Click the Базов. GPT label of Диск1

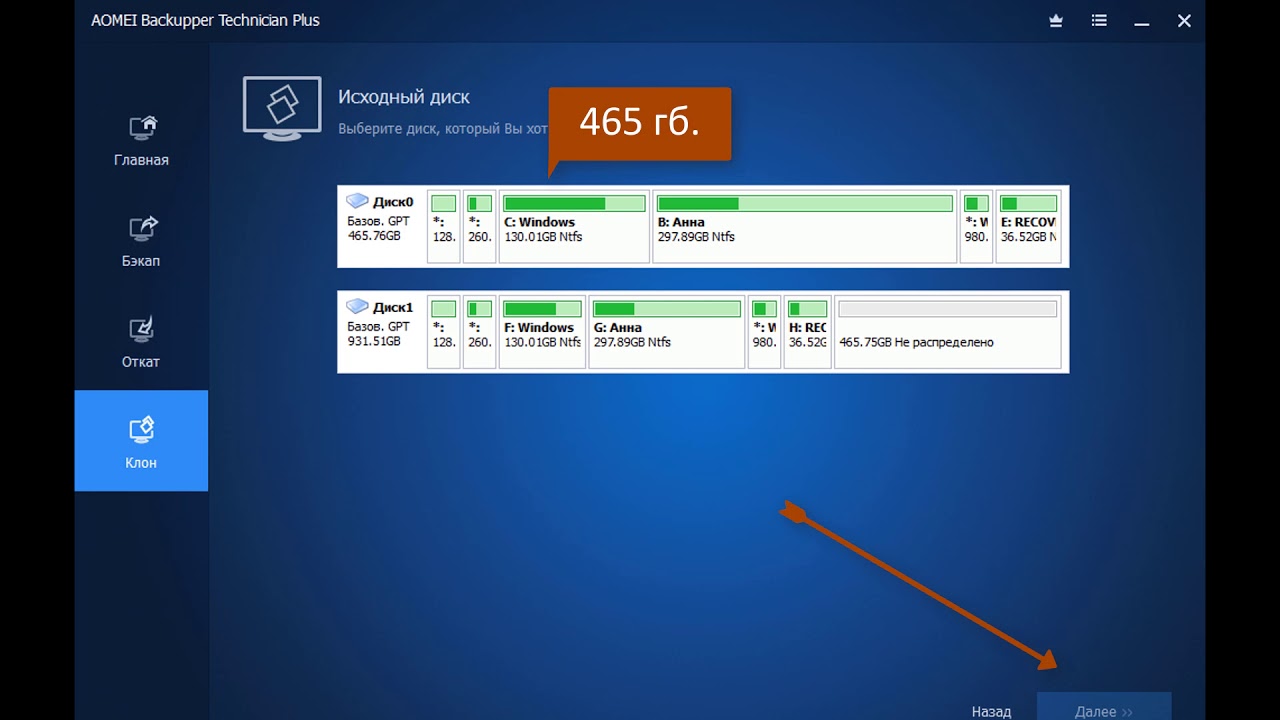(378, 326)
